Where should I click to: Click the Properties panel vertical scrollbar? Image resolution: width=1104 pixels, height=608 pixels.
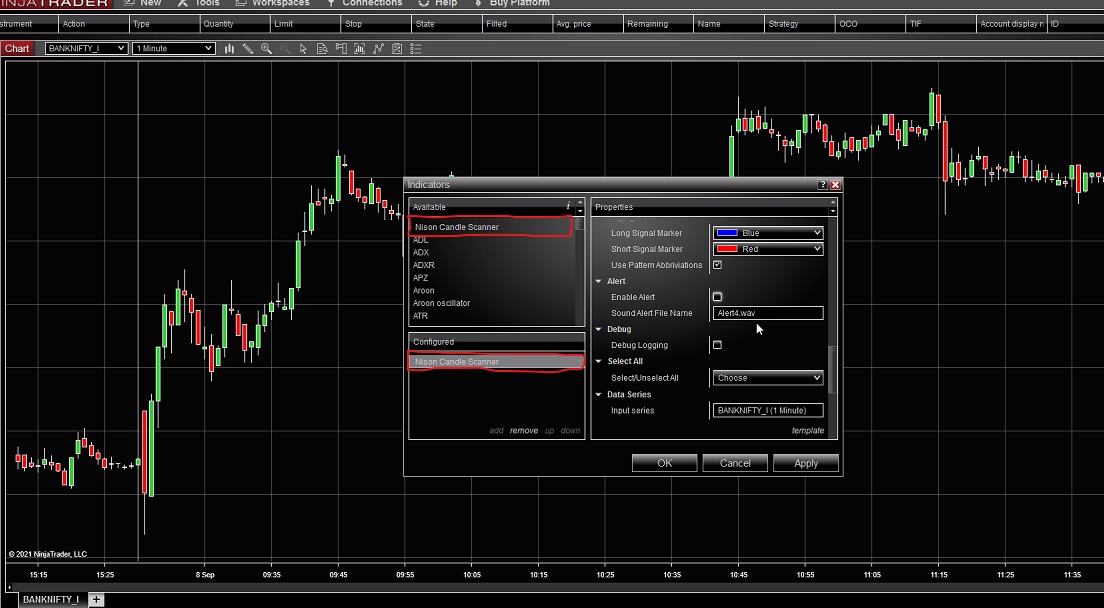click(834, 369)
